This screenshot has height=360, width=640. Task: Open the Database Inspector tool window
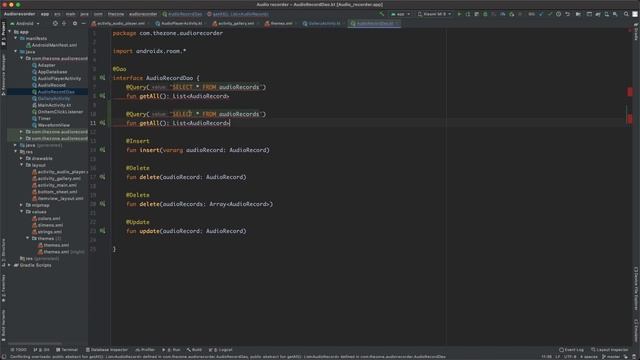tap(107, 350)
